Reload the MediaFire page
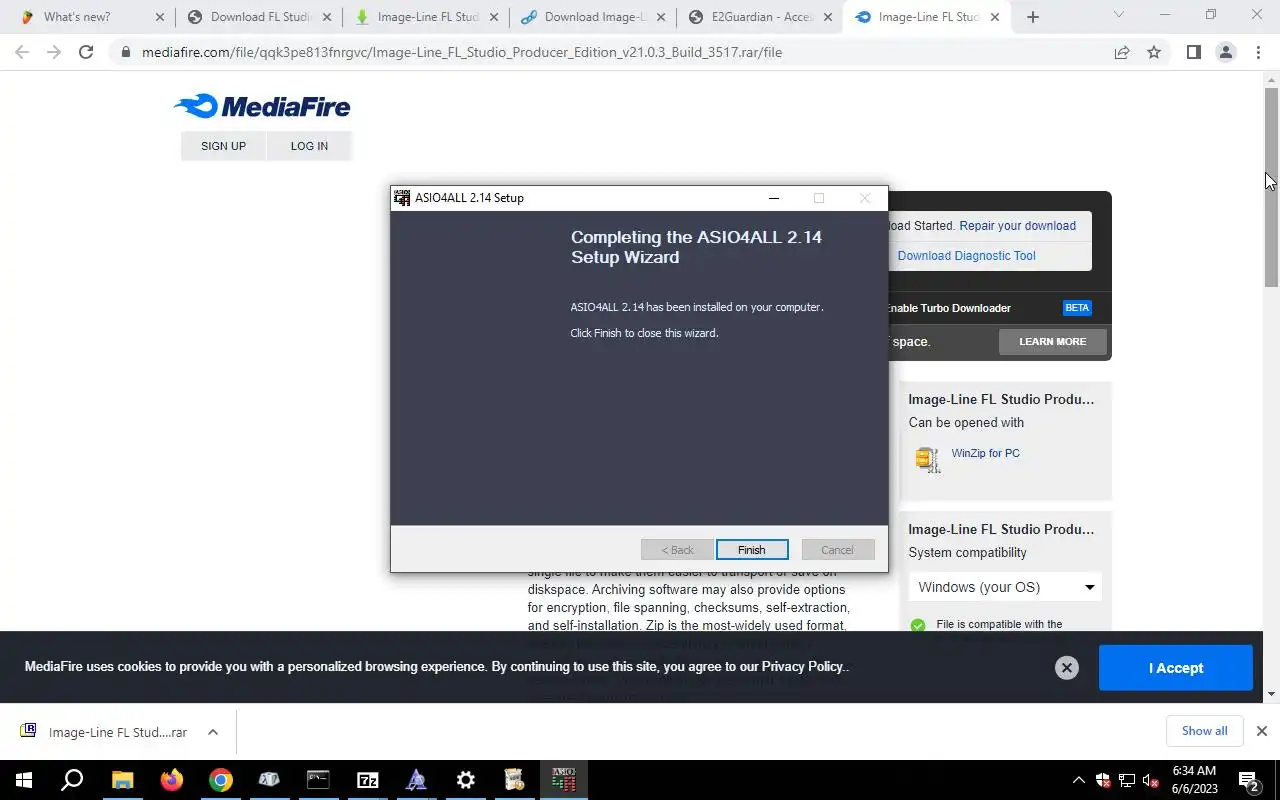This screenshot has width=1280, height=800. pyautogui.click(x=86, y=52)
